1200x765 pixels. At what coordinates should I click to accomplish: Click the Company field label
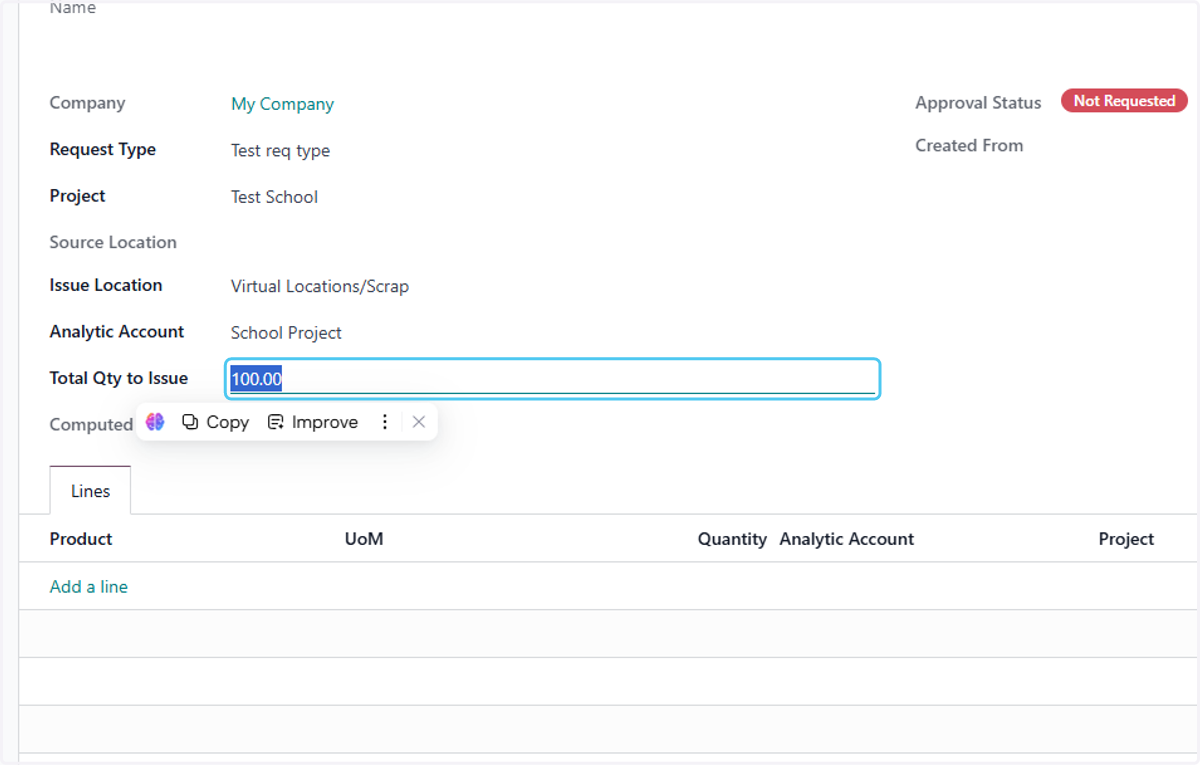[87, 103]
